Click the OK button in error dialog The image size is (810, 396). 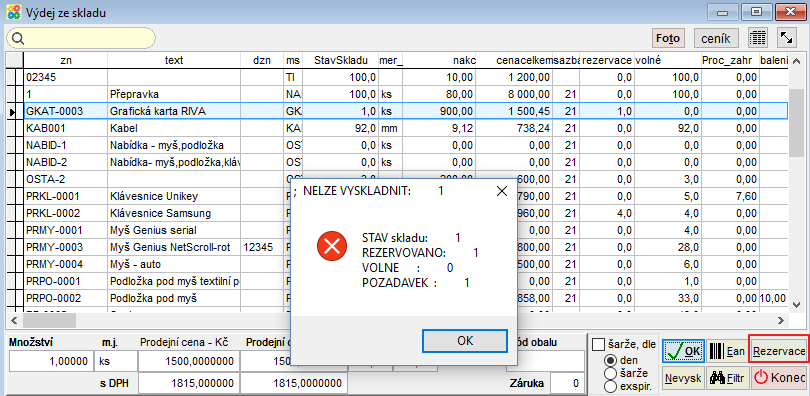(464, 341)
